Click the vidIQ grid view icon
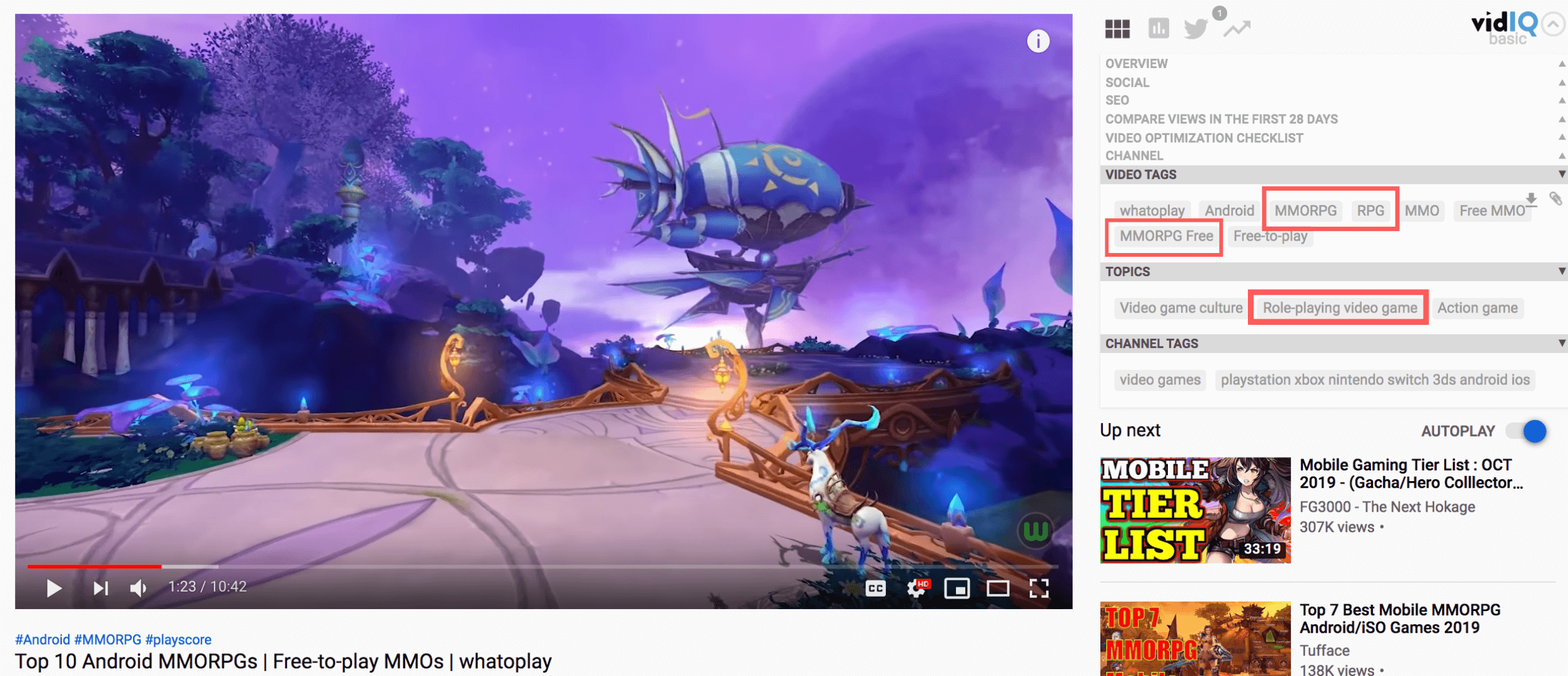 pyautogui.click(x=1117, y=29)
